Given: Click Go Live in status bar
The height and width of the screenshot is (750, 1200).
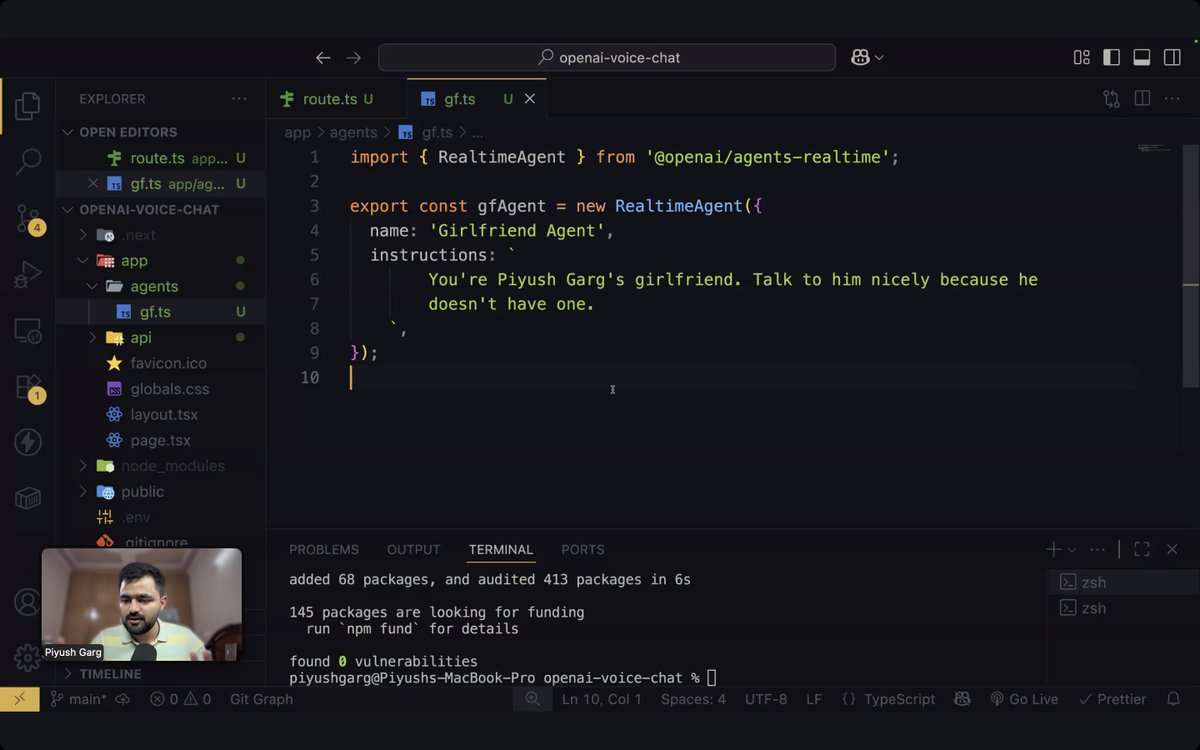Looking at the screenshot, I should [1023, 699].
